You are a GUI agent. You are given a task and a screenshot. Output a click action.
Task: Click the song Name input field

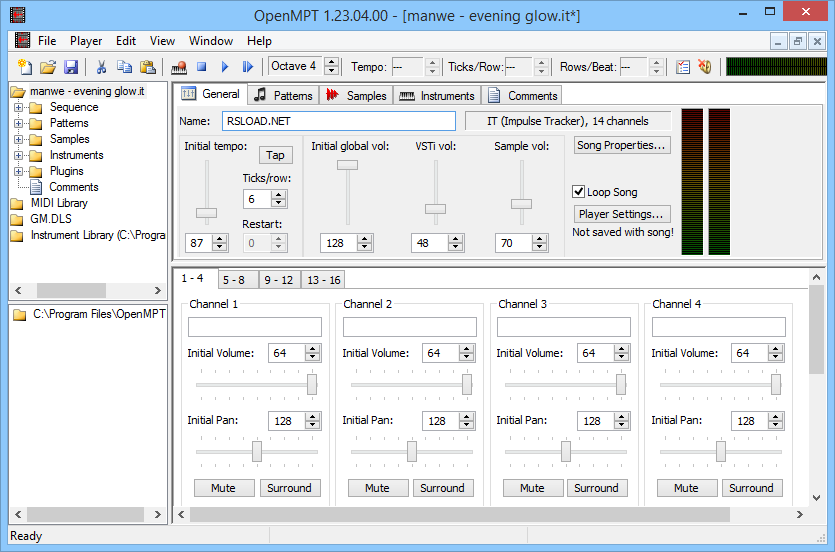tap(339, 121)
